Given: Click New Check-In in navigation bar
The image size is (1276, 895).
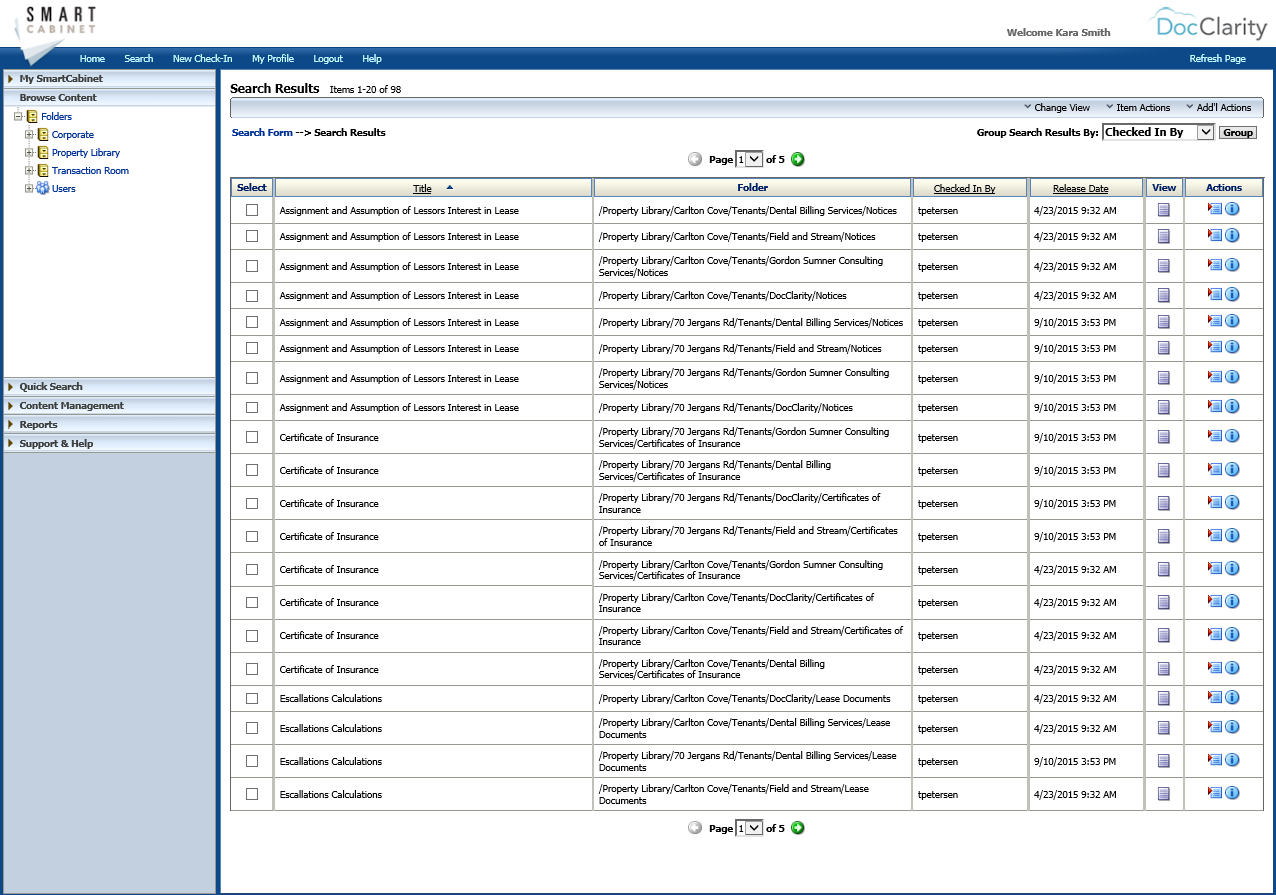Looking at the screenshot, I should coord(202,58).
